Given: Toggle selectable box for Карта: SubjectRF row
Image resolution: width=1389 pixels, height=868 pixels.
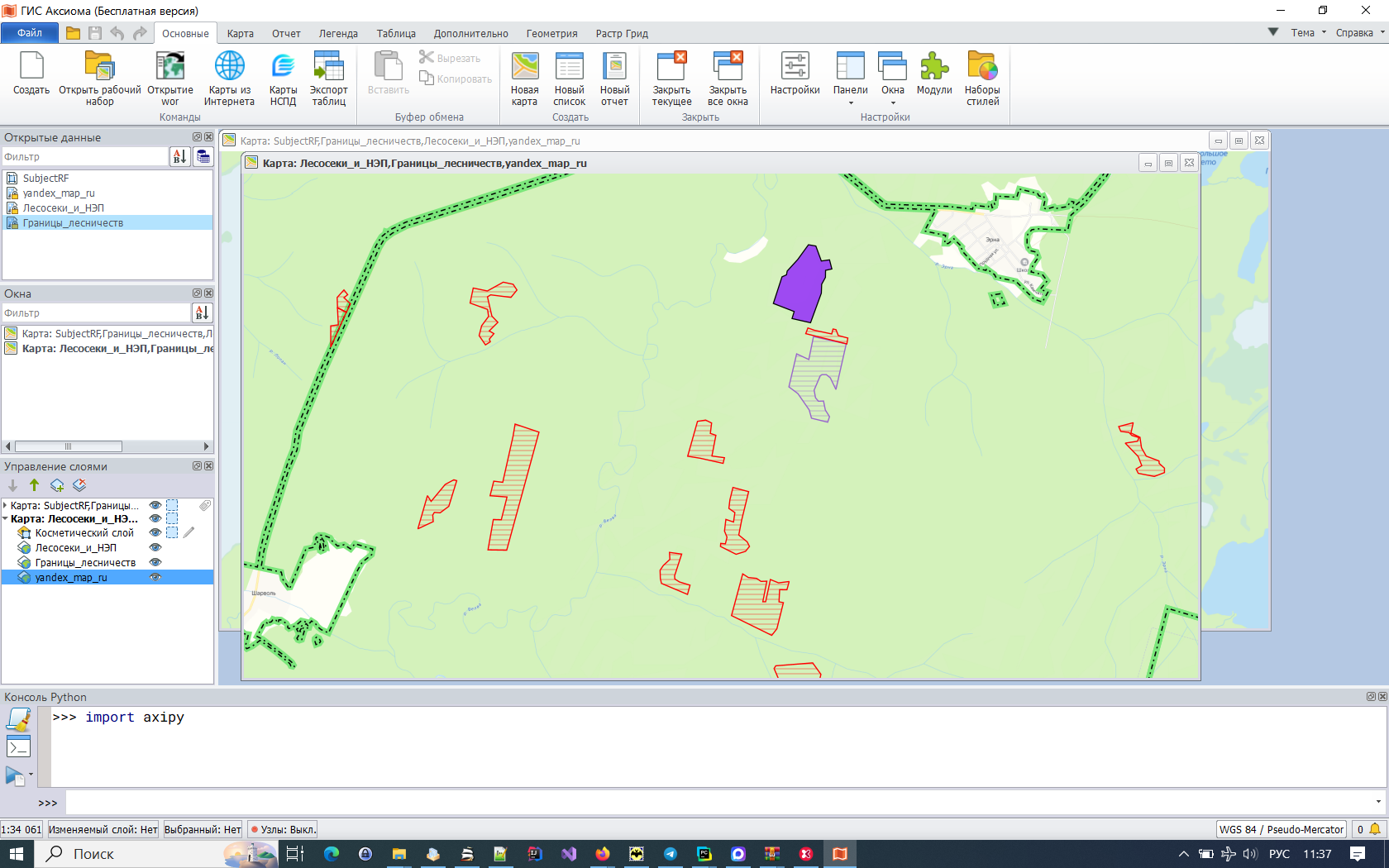Looking at the screenshot, I should click(x=172, y=505).
